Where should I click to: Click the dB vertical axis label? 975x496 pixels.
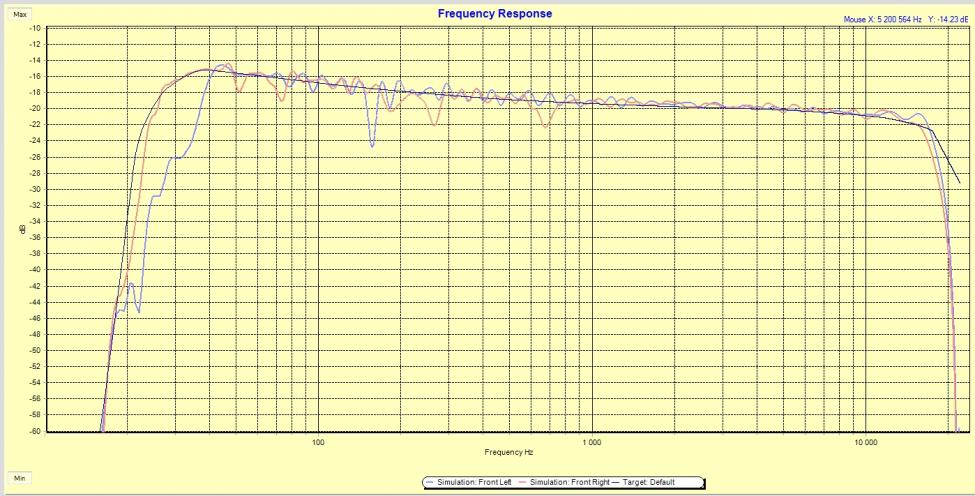(x=24, y=229)
